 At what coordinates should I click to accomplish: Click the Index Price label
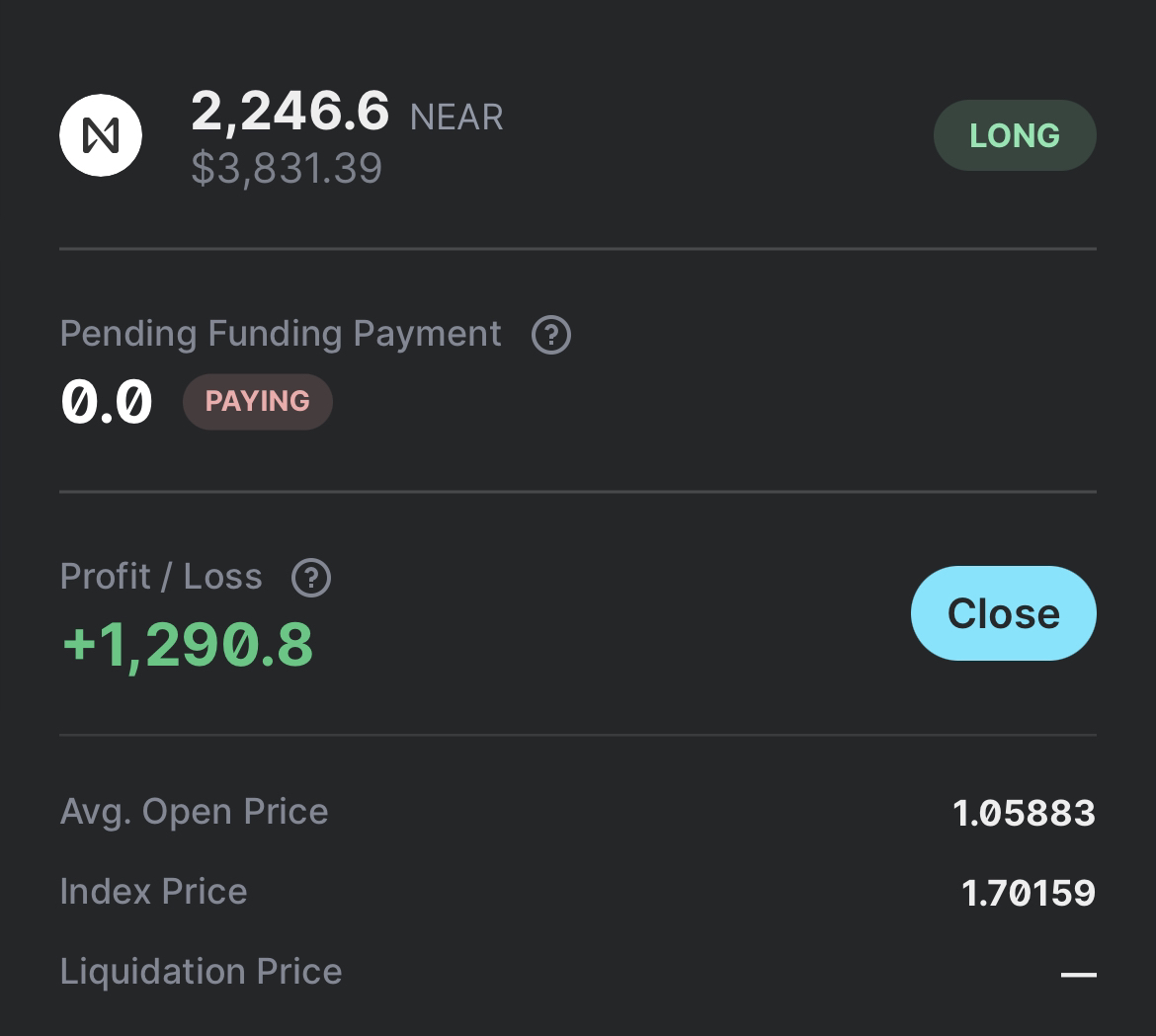(x=153, y=892)
